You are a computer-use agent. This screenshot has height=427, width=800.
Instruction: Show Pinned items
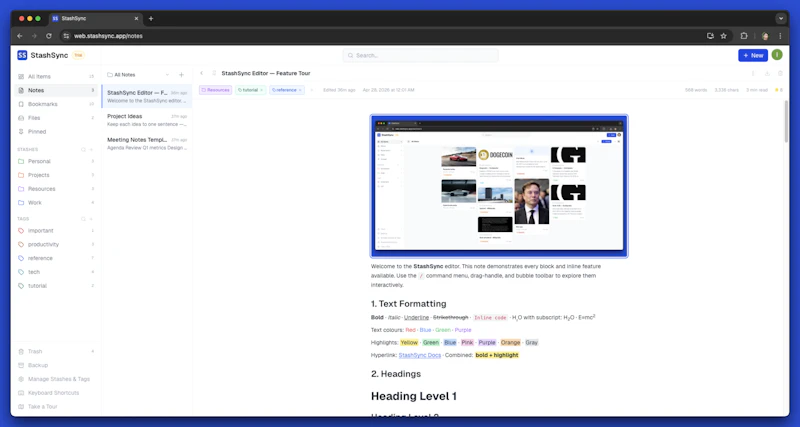click(x=56, y=132)
